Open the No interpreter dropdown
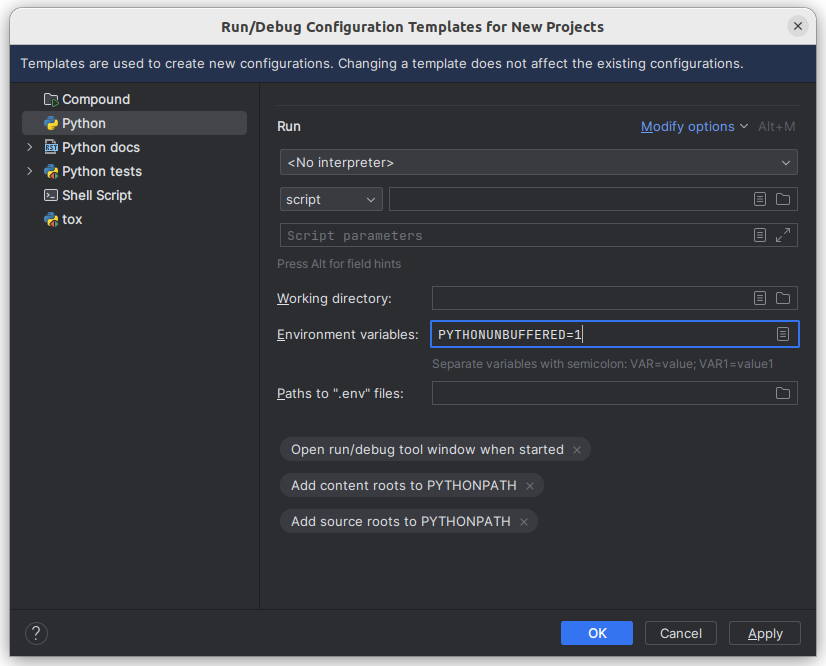826x666 pixels. (x=538, y=162)
